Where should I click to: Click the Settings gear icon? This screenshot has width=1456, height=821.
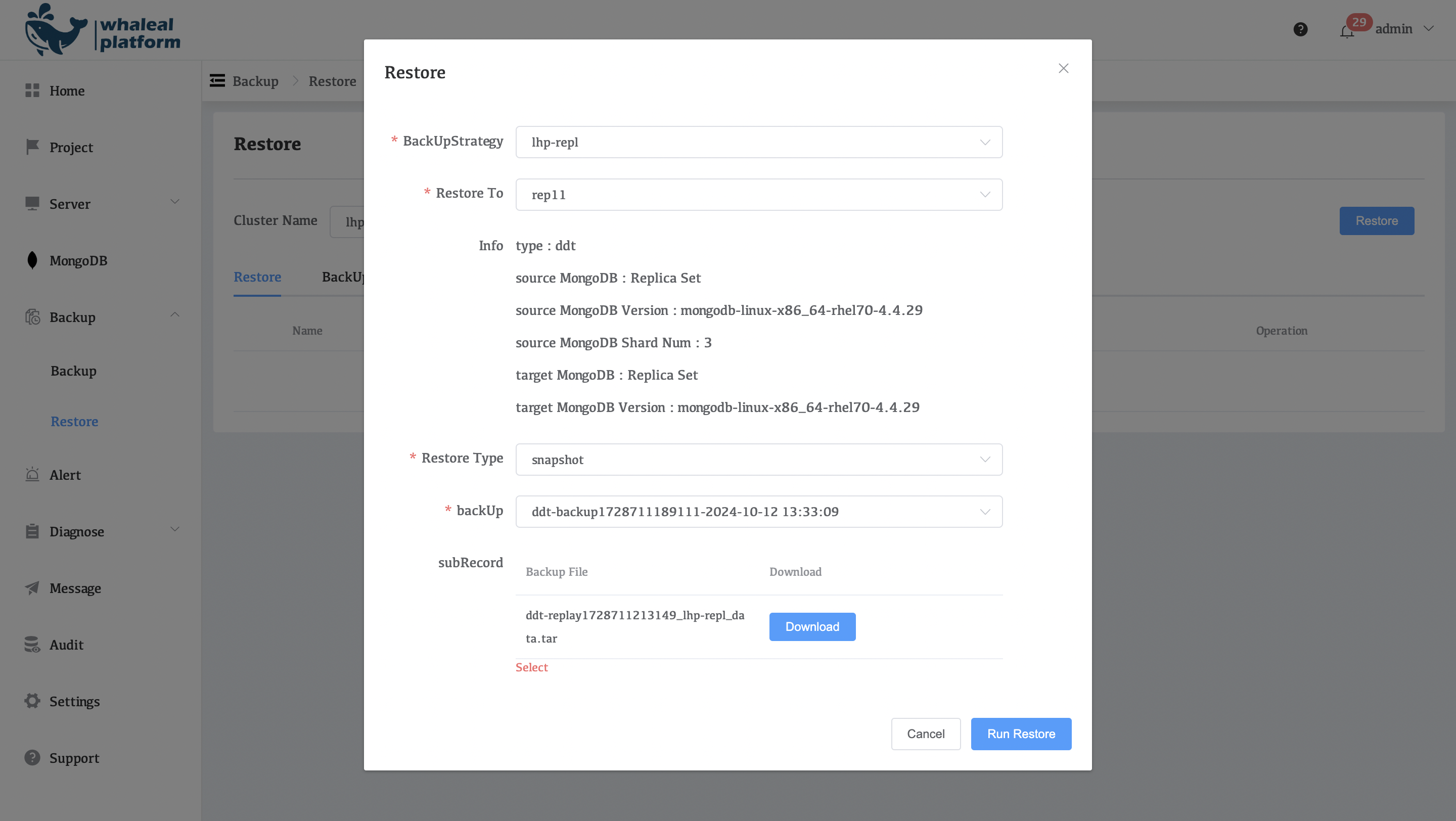32,701
